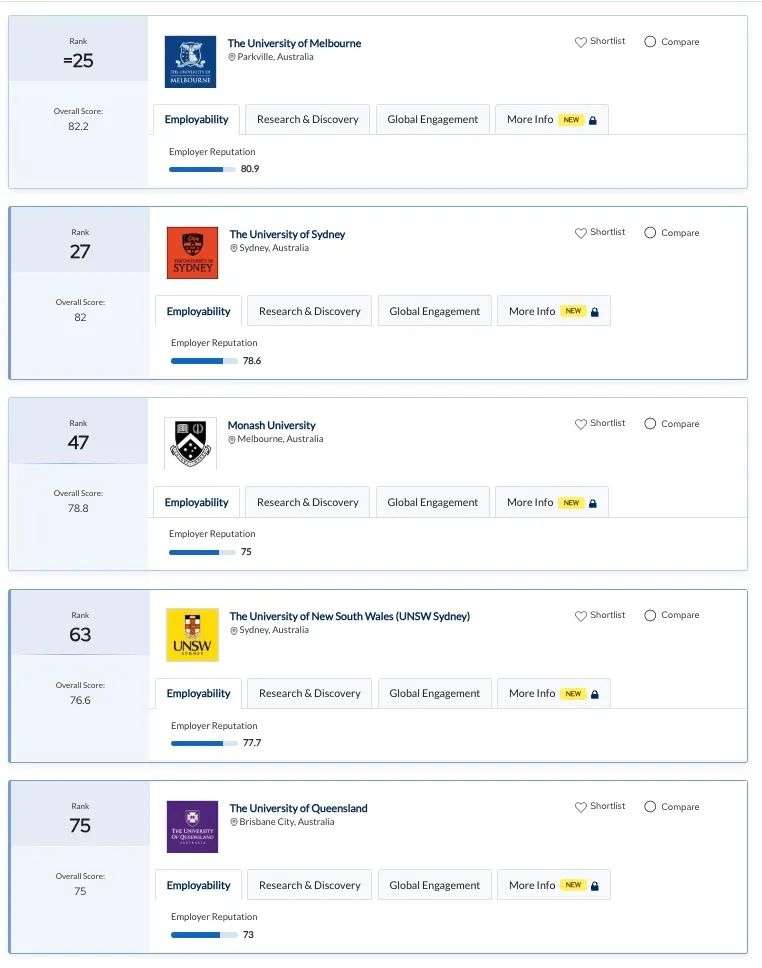
Task: Switch to Research & Discovery tab for Melbourne
Action: (x=308, y=119)
